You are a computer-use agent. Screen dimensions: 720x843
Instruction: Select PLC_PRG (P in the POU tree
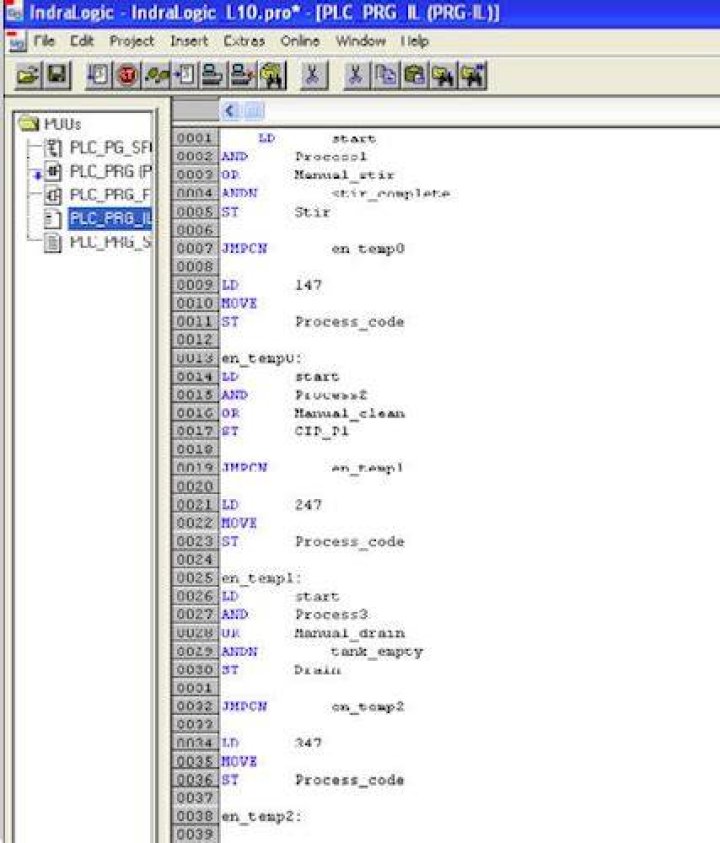point(111,172)
